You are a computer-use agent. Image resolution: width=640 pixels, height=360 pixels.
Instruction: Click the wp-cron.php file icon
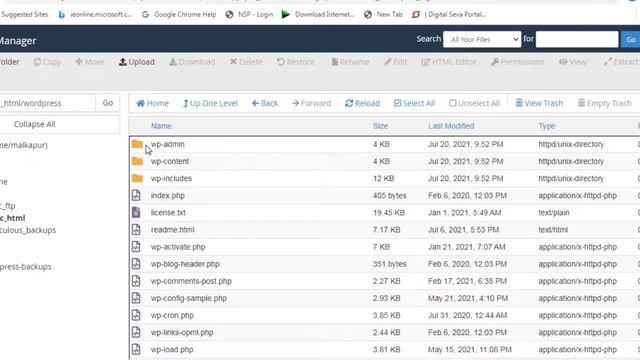[x=136, y=316]
